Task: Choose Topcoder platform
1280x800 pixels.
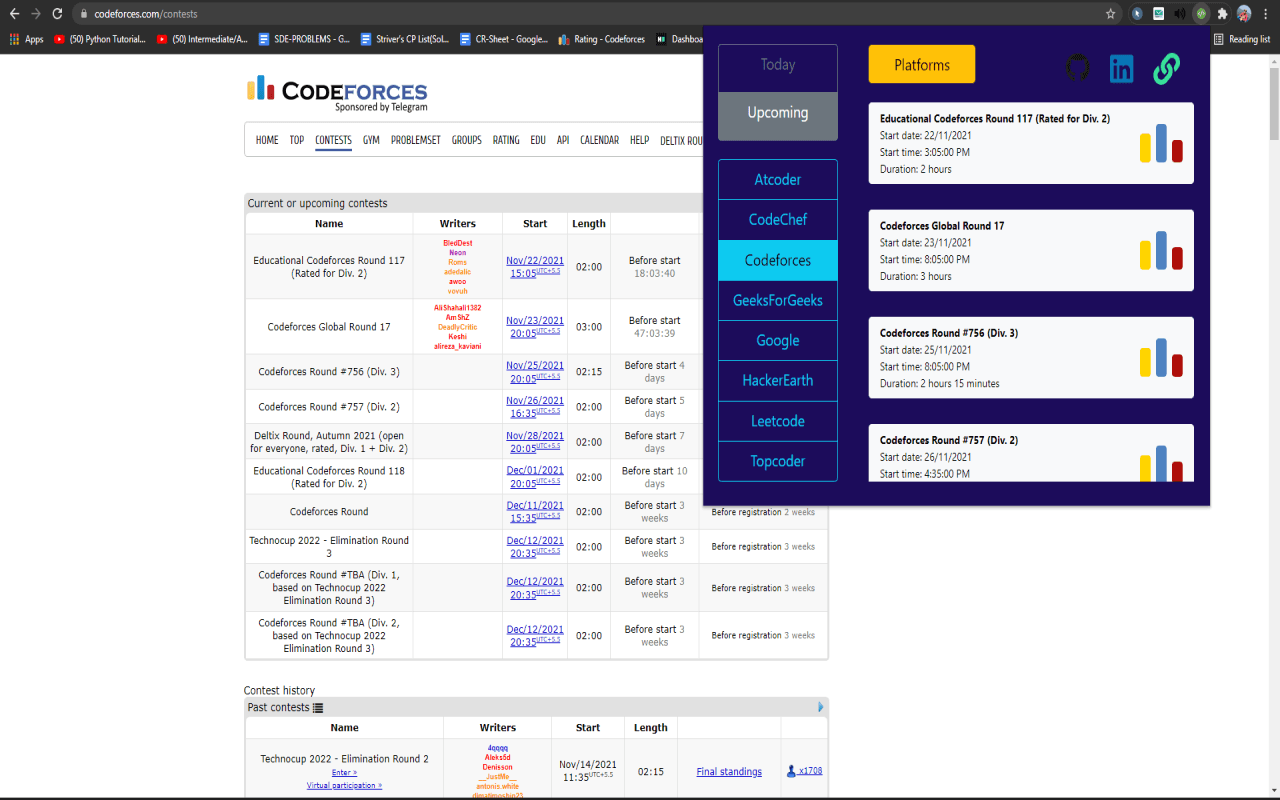Action: tap(778, 461)
